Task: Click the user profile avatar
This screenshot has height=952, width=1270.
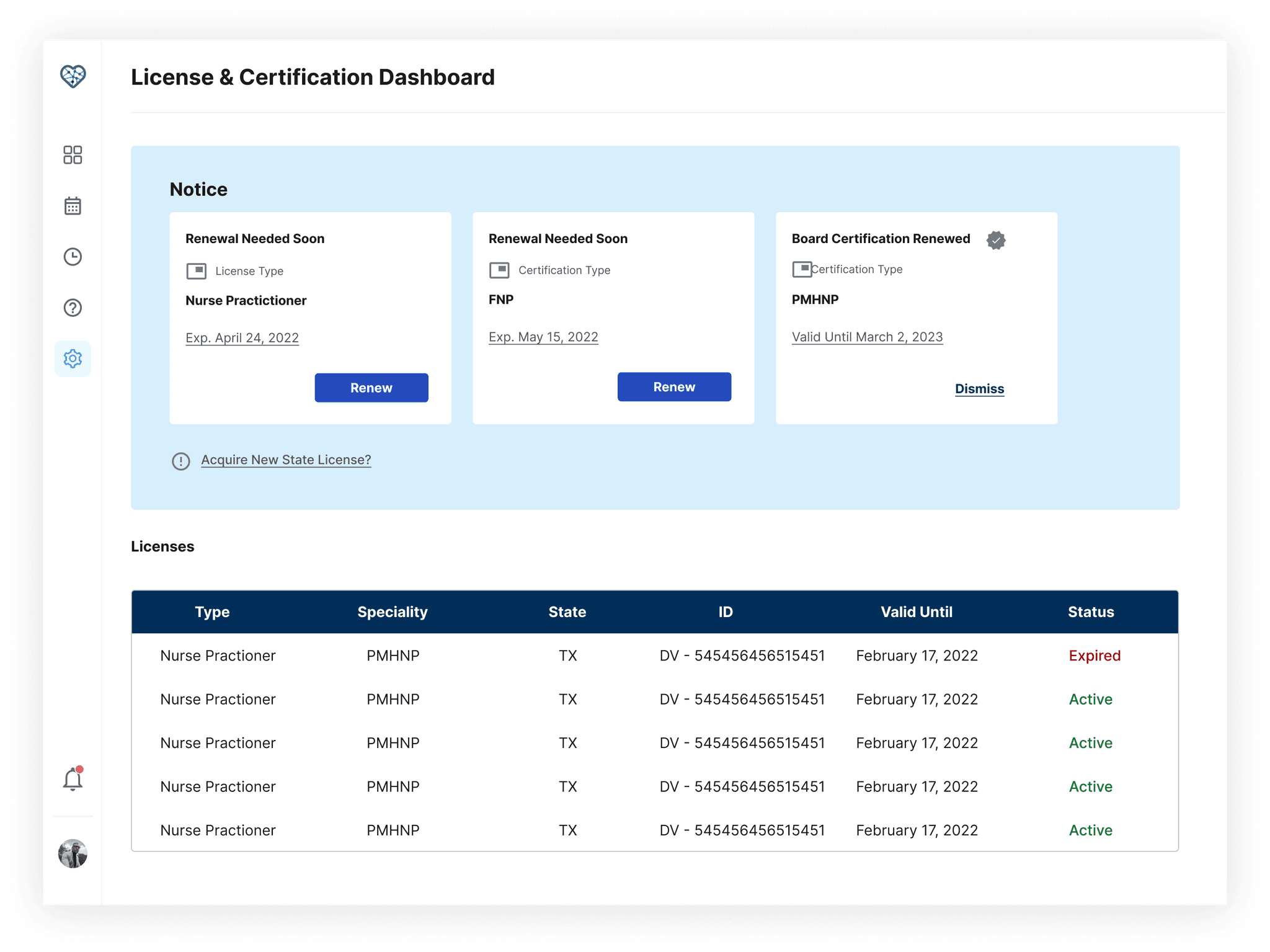Action: tap(73, 854)
